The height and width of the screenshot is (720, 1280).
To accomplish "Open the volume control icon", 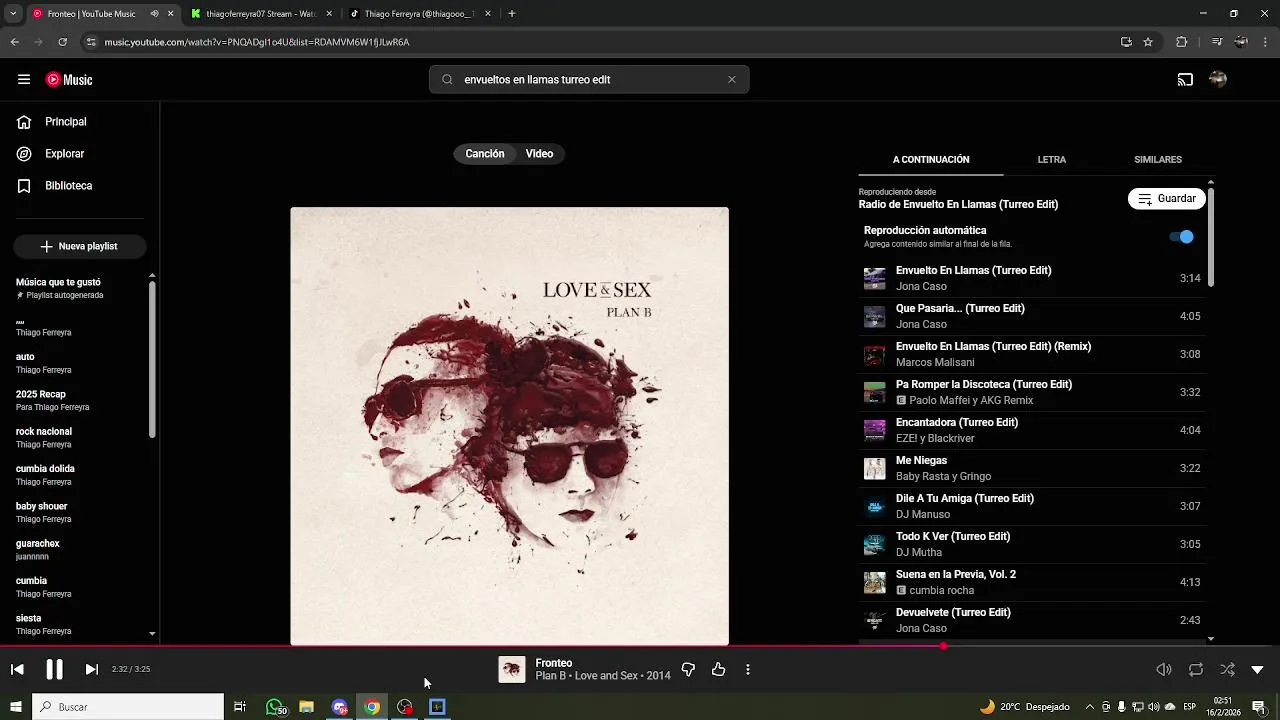I will point(1164,670).
